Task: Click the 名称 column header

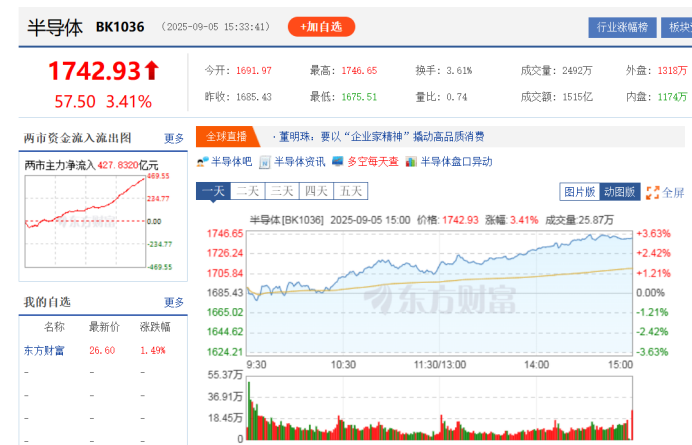Action: 54,327
